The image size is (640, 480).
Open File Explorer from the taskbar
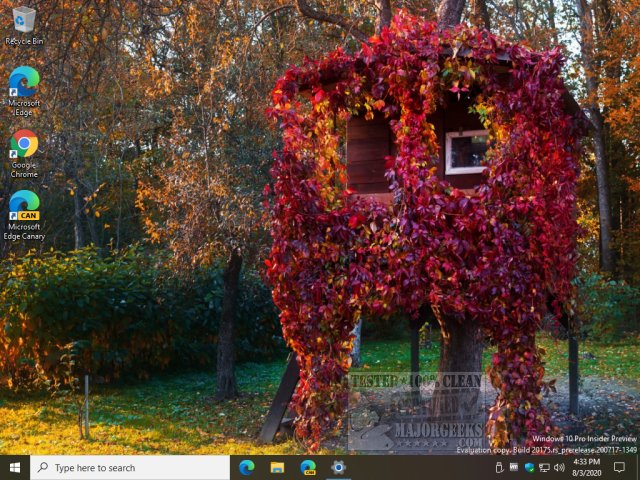point(277,468)
